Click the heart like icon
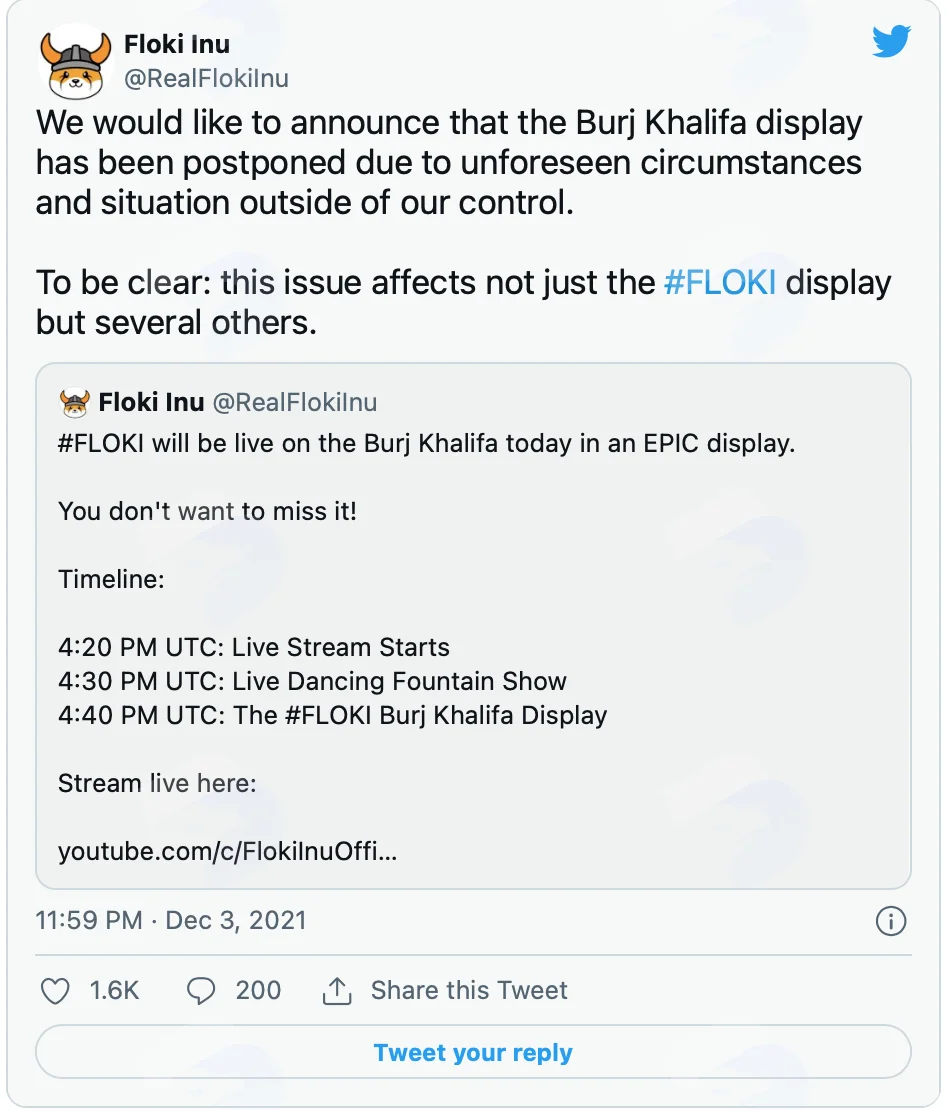The image size is (950, 1110). pos(55,990)
